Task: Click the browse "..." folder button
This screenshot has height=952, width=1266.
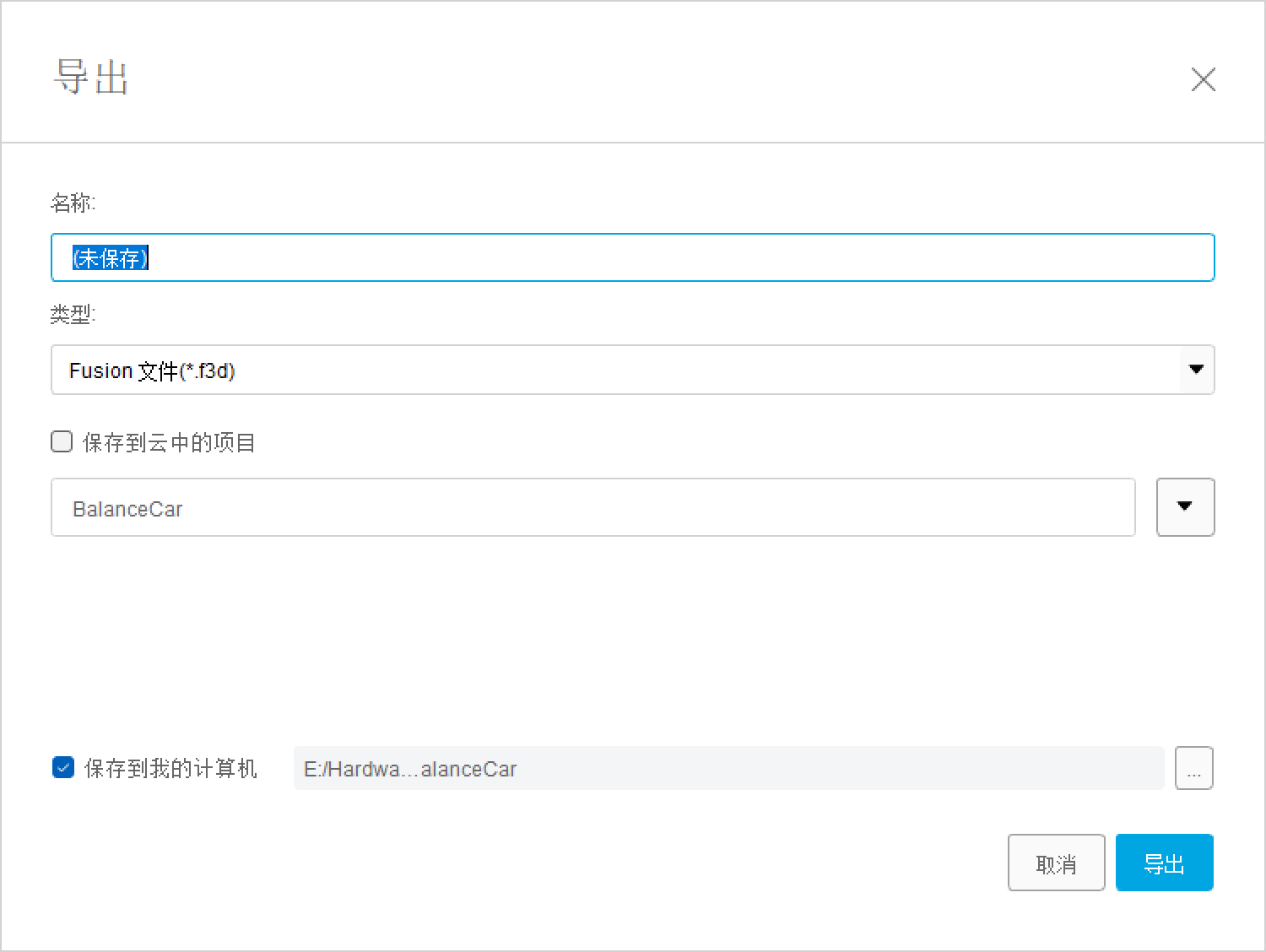Action: 1193,768
